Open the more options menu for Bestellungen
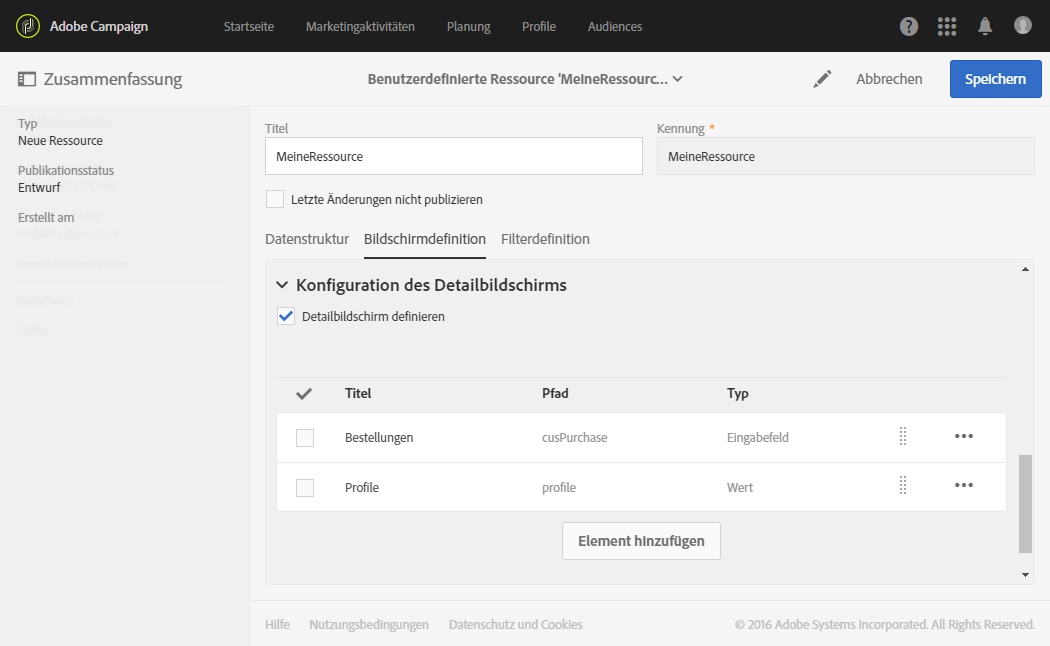The height and width of the screenshot is (646, 1050). pos(963,437)
